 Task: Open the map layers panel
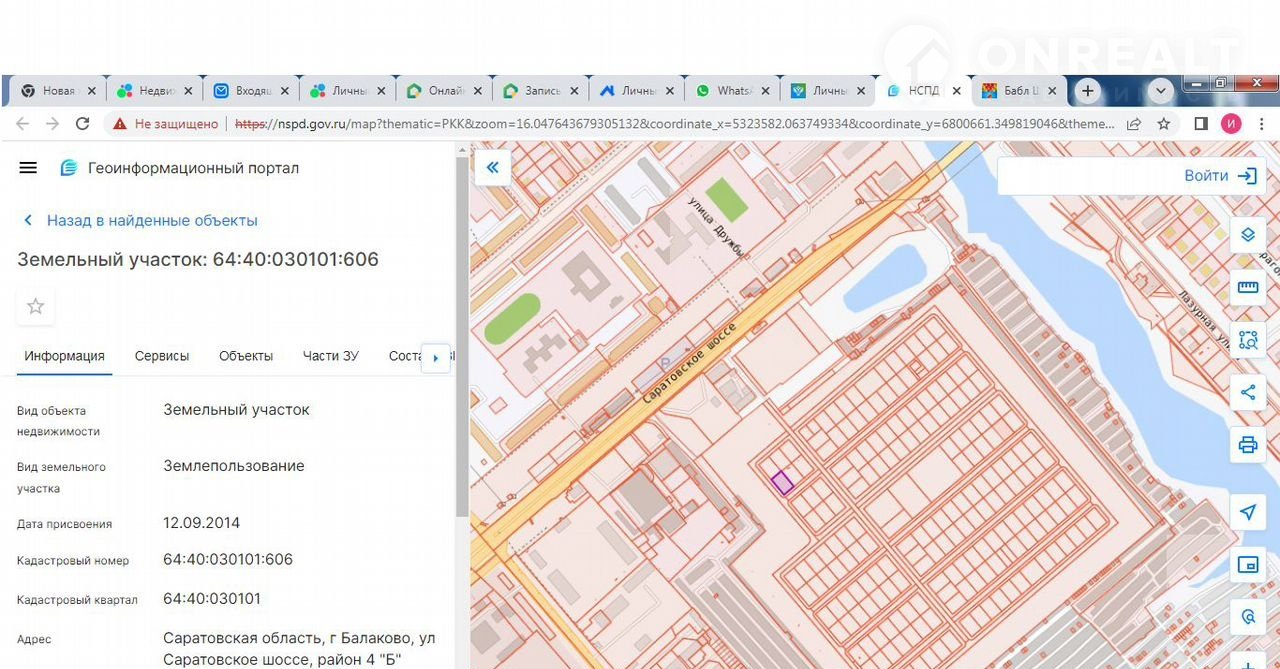pos(1247,235)
